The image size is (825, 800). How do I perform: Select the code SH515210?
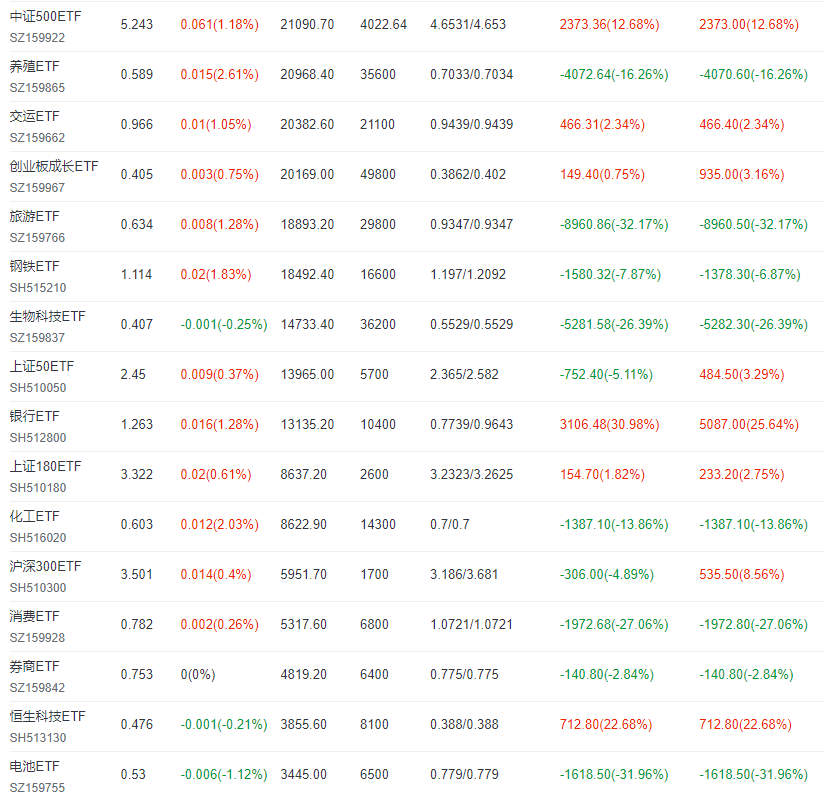38,288
